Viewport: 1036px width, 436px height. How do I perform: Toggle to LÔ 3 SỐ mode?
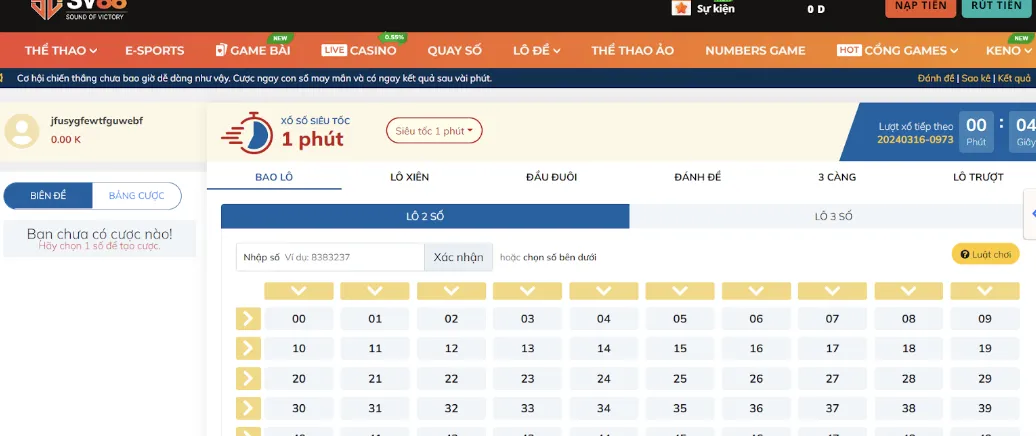coord(833,216)
